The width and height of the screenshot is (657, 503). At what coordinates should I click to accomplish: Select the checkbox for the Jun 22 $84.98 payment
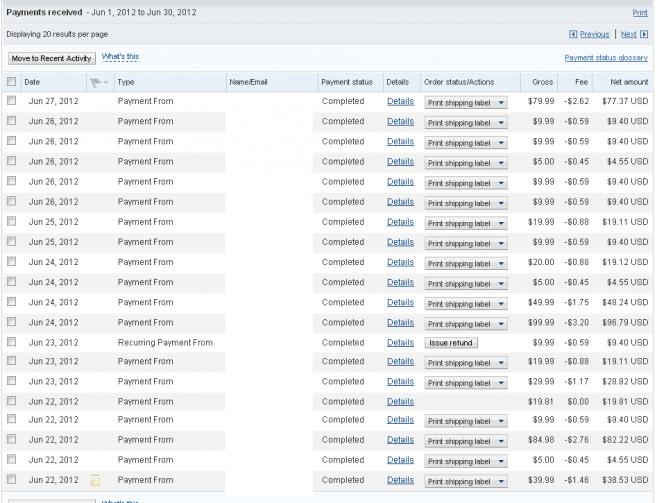pos(11,439)
